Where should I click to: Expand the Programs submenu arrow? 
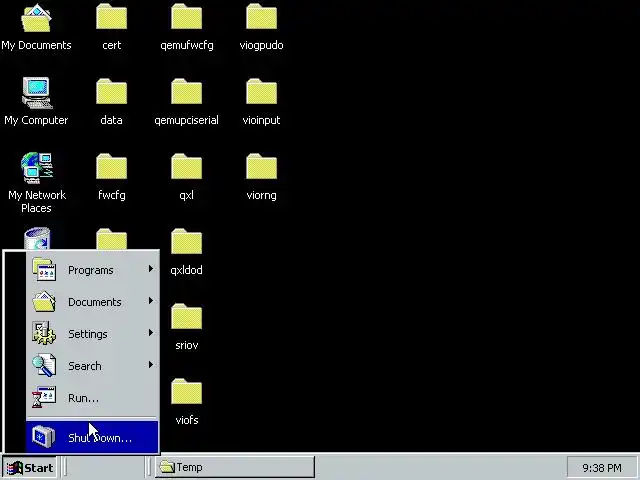coord(151,269)
